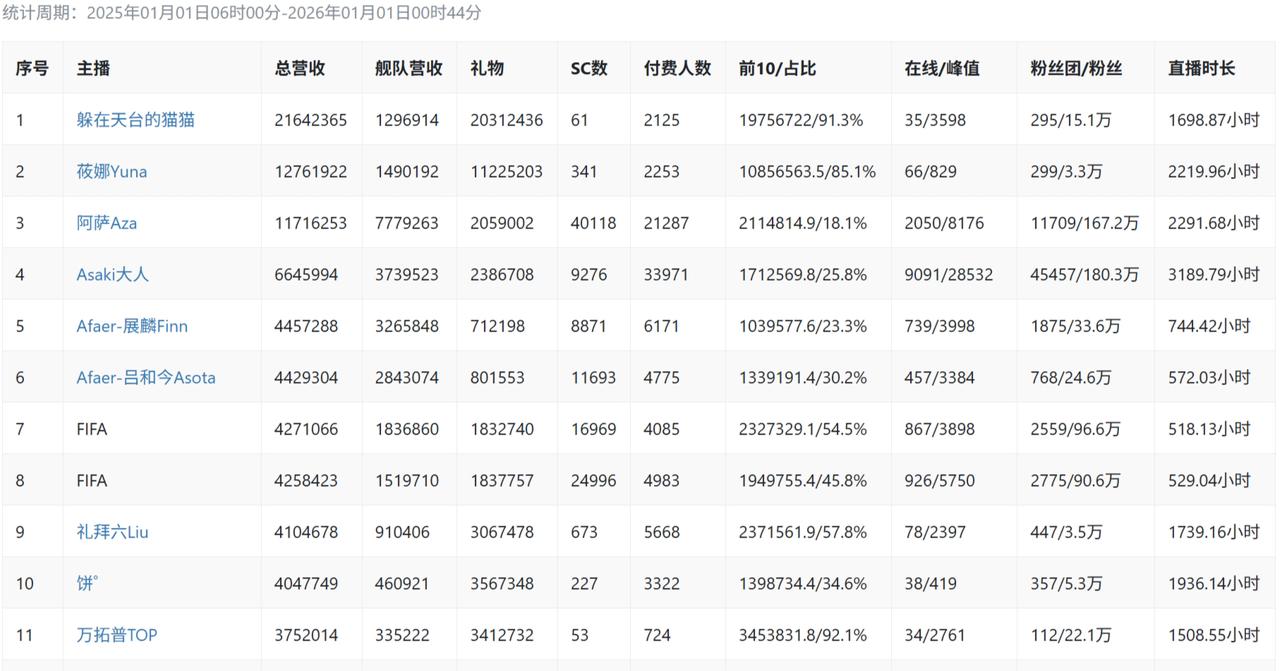Click the 阿萨Aza streamer link

(x=106, y=223)
